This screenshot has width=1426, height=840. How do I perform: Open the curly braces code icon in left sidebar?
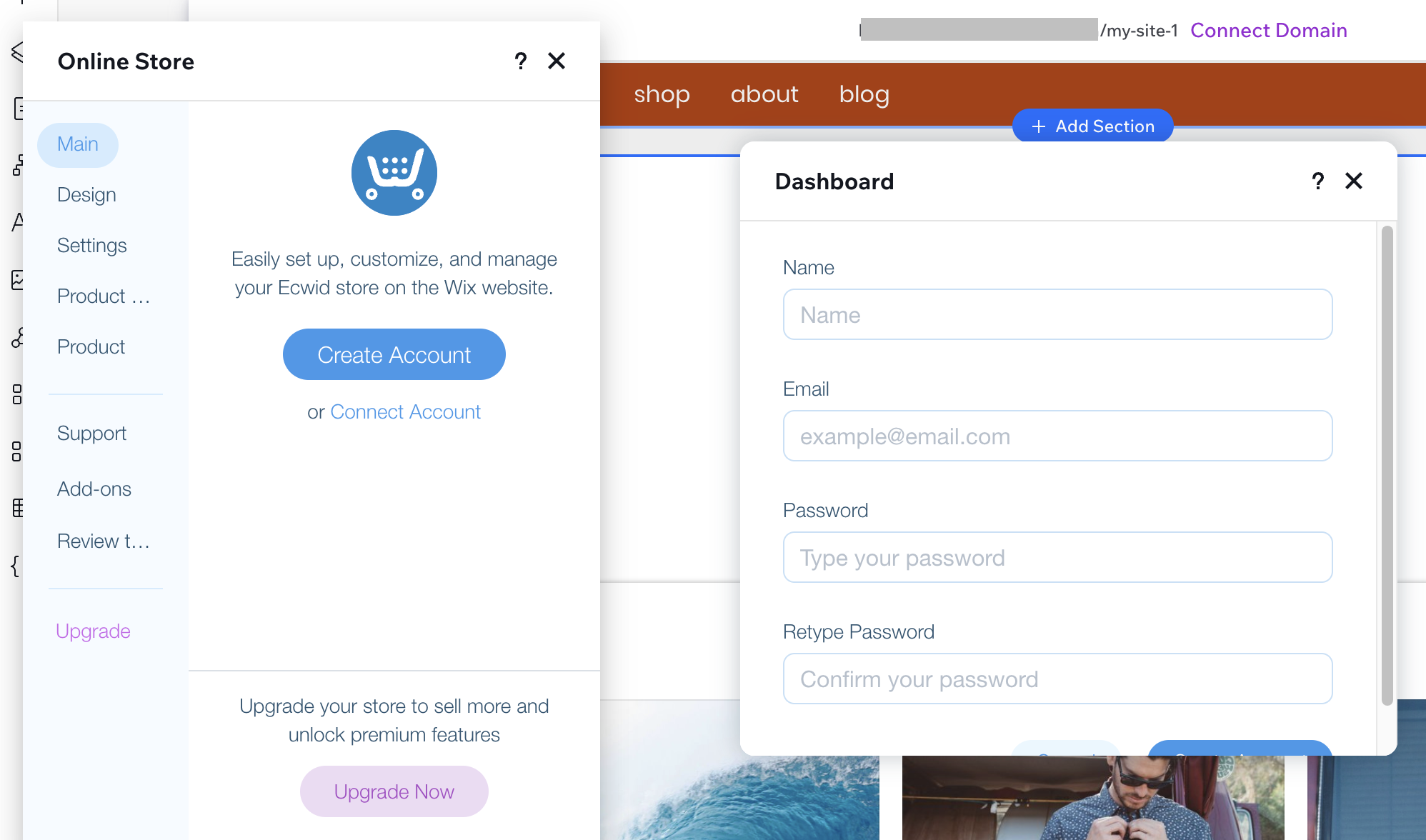click(x=16, y=566)
